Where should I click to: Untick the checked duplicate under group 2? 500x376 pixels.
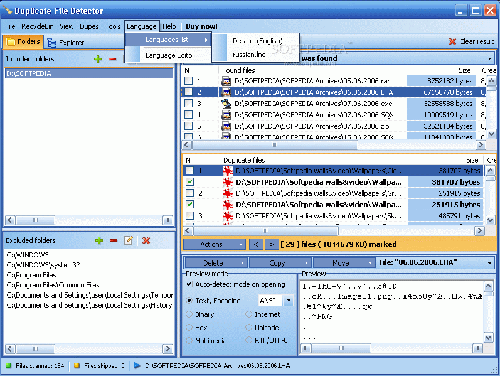pyautogui.click(x=190, y=204)
